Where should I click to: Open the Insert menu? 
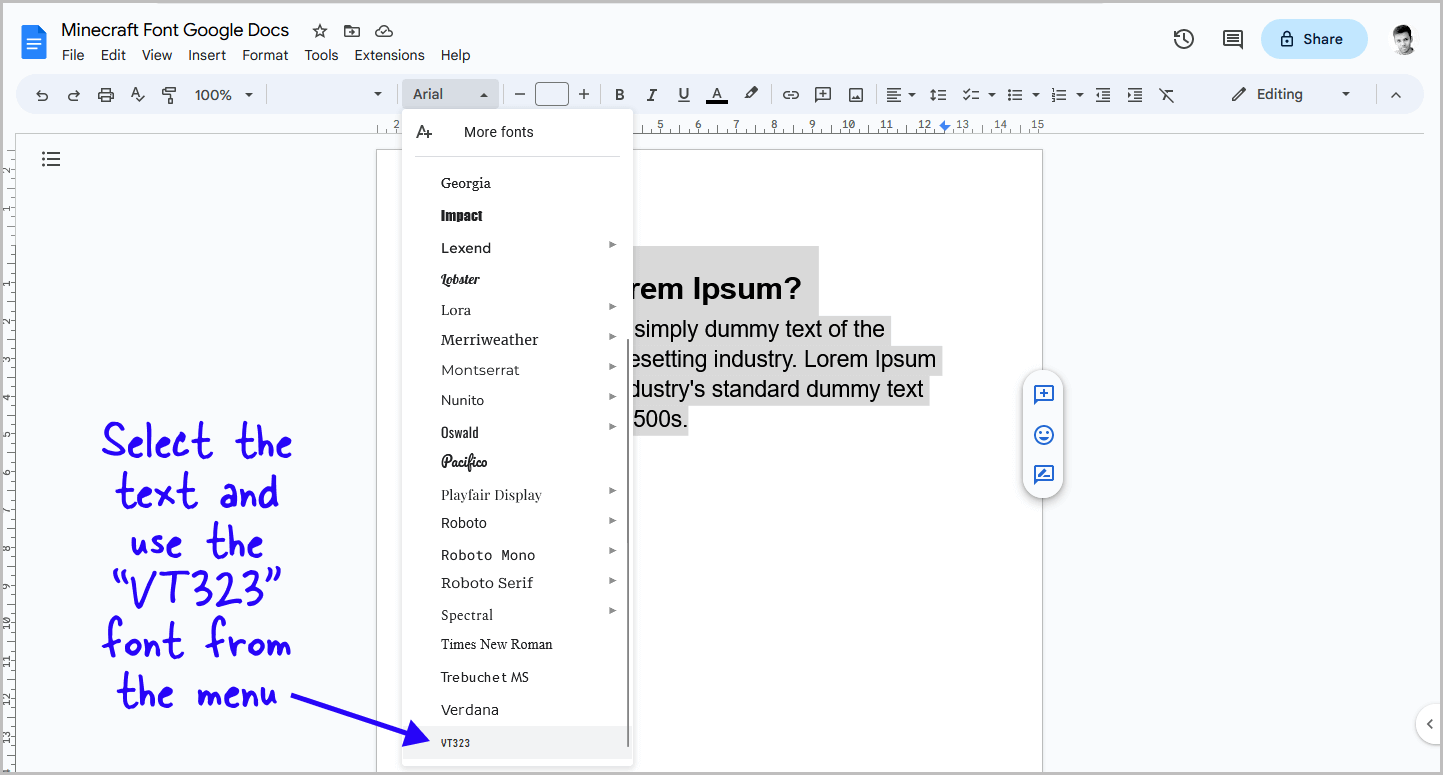tap(207, 55)
